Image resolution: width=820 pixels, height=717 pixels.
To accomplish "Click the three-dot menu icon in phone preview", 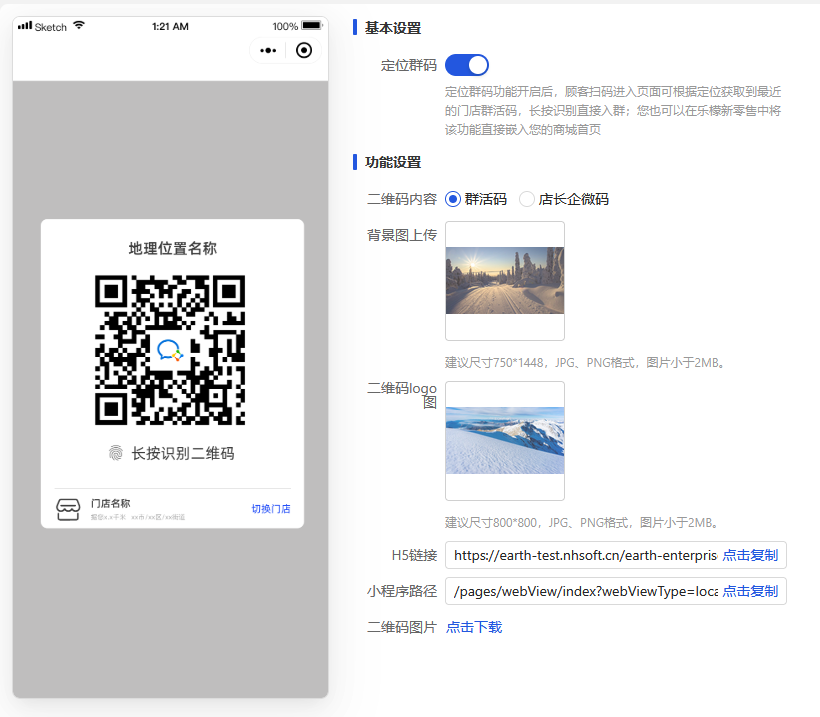I will 268,51.
